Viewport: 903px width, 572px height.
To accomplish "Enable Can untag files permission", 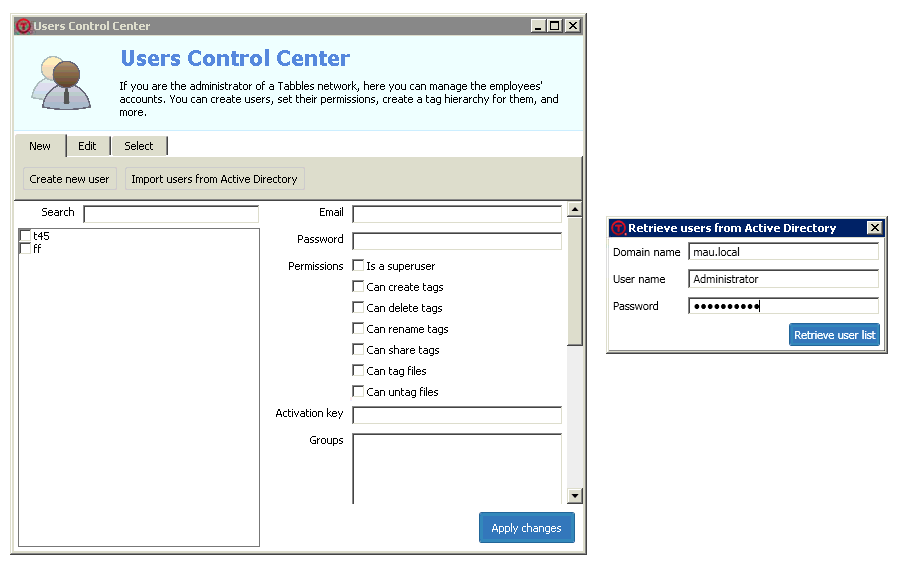I will tap(358, 392).
